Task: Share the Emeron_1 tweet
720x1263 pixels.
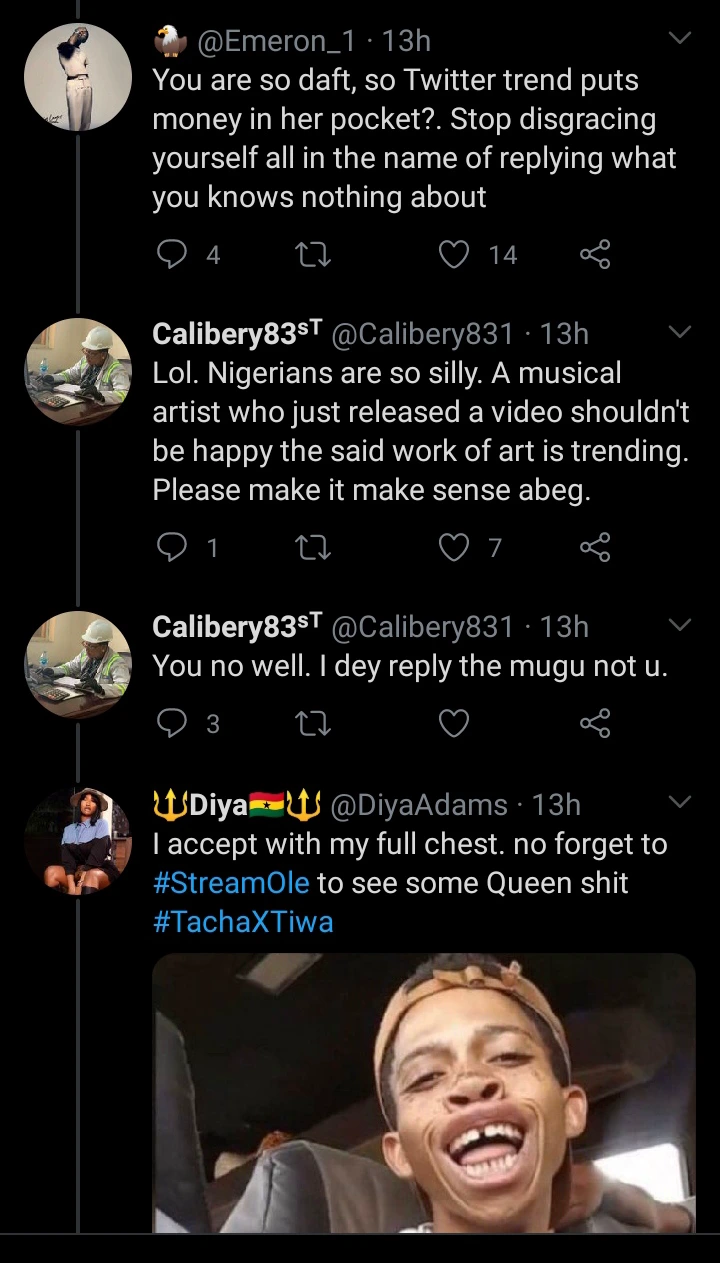Action: tap(594, 255)
